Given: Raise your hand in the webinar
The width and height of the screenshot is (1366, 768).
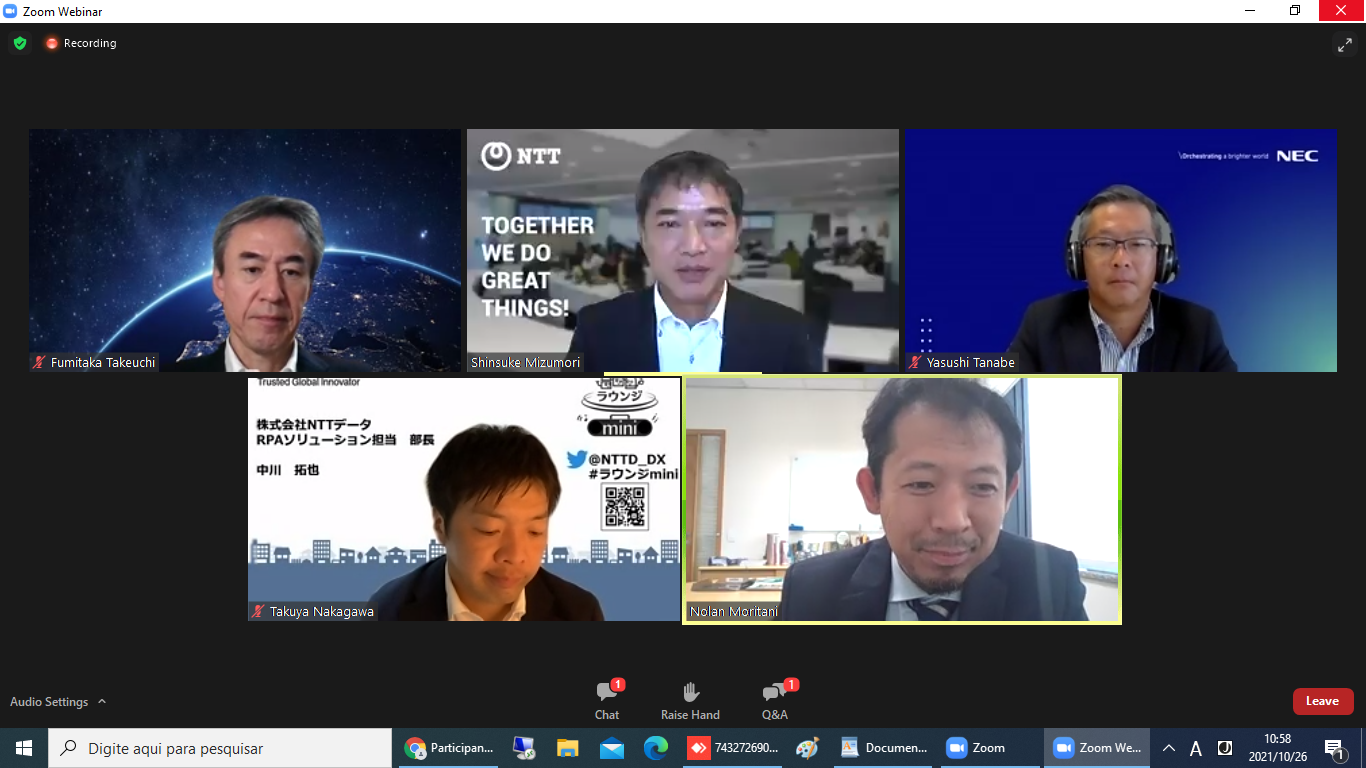Looking at the screenshot, I should 690,700.
